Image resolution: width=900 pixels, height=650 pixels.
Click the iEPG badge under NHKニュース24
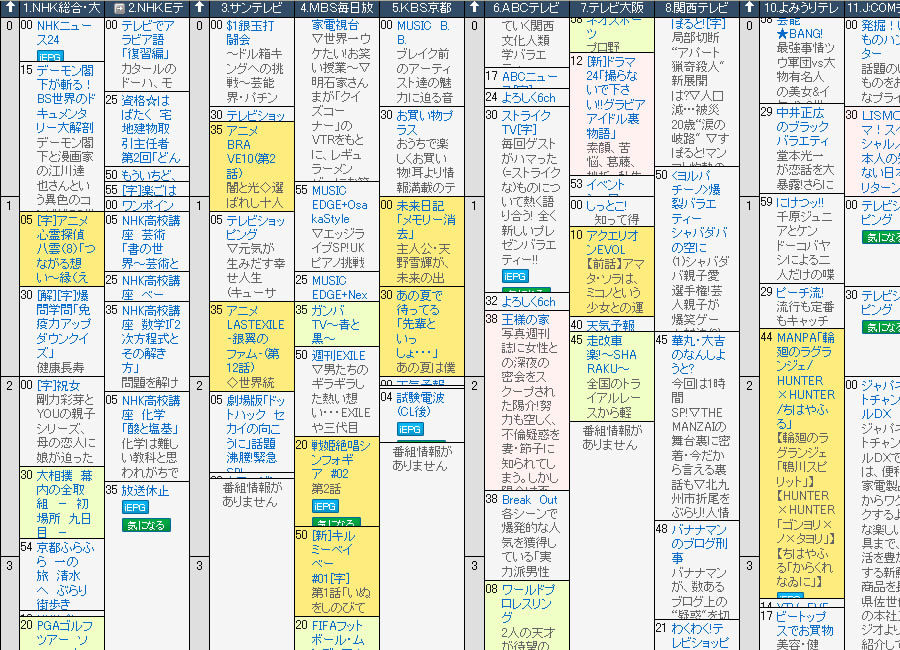click(50, 56)
